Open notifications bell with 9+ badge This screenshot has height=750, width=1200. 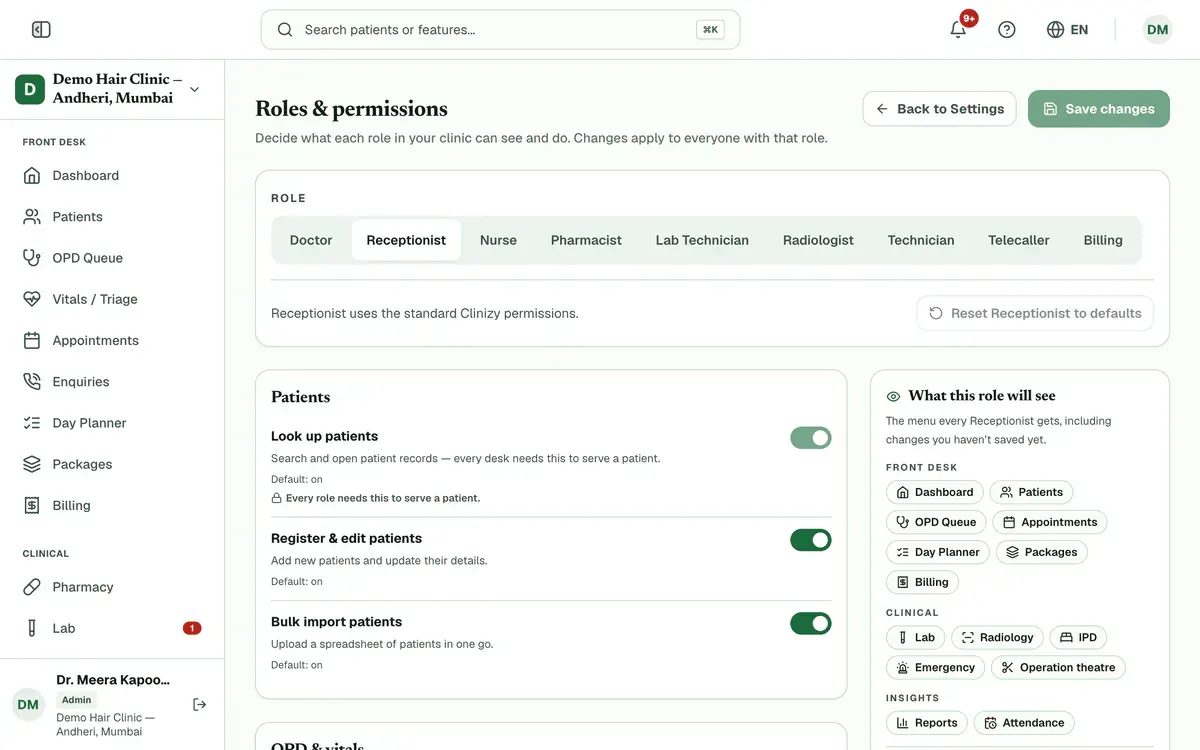(x=958, y=29)
